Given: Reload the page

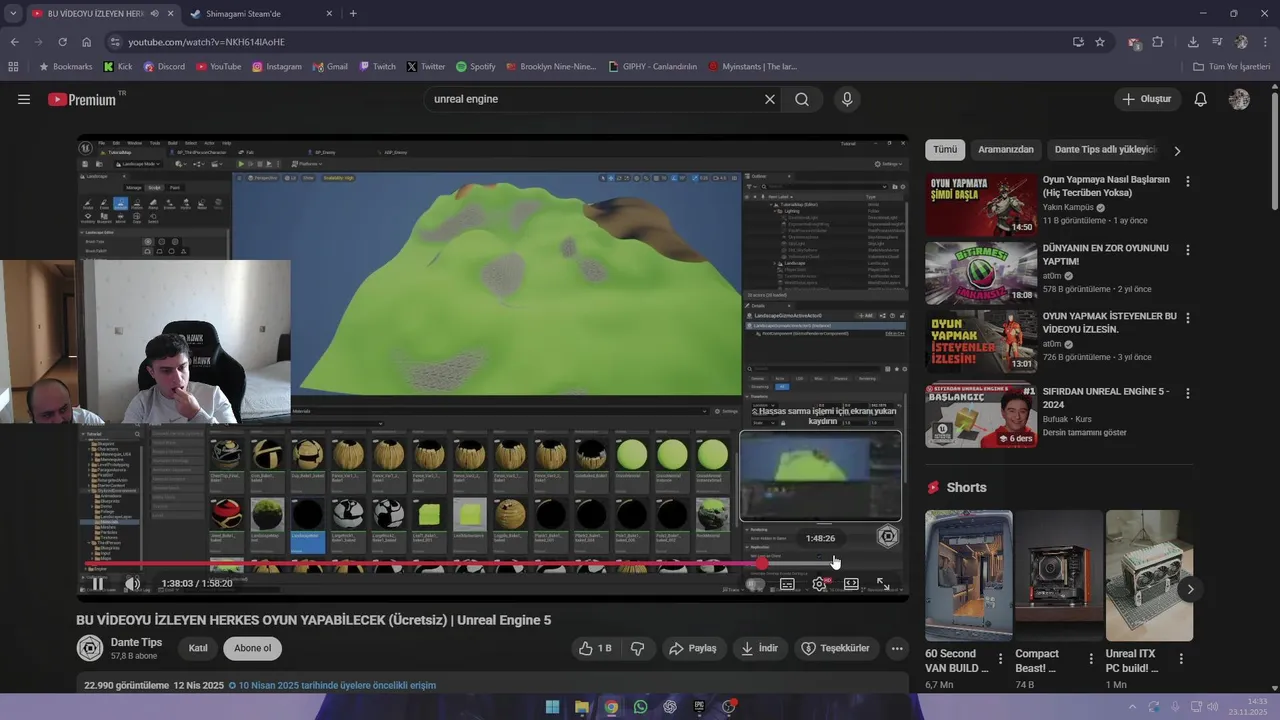Looking at the screenshot, I should (x=62, y=42).
